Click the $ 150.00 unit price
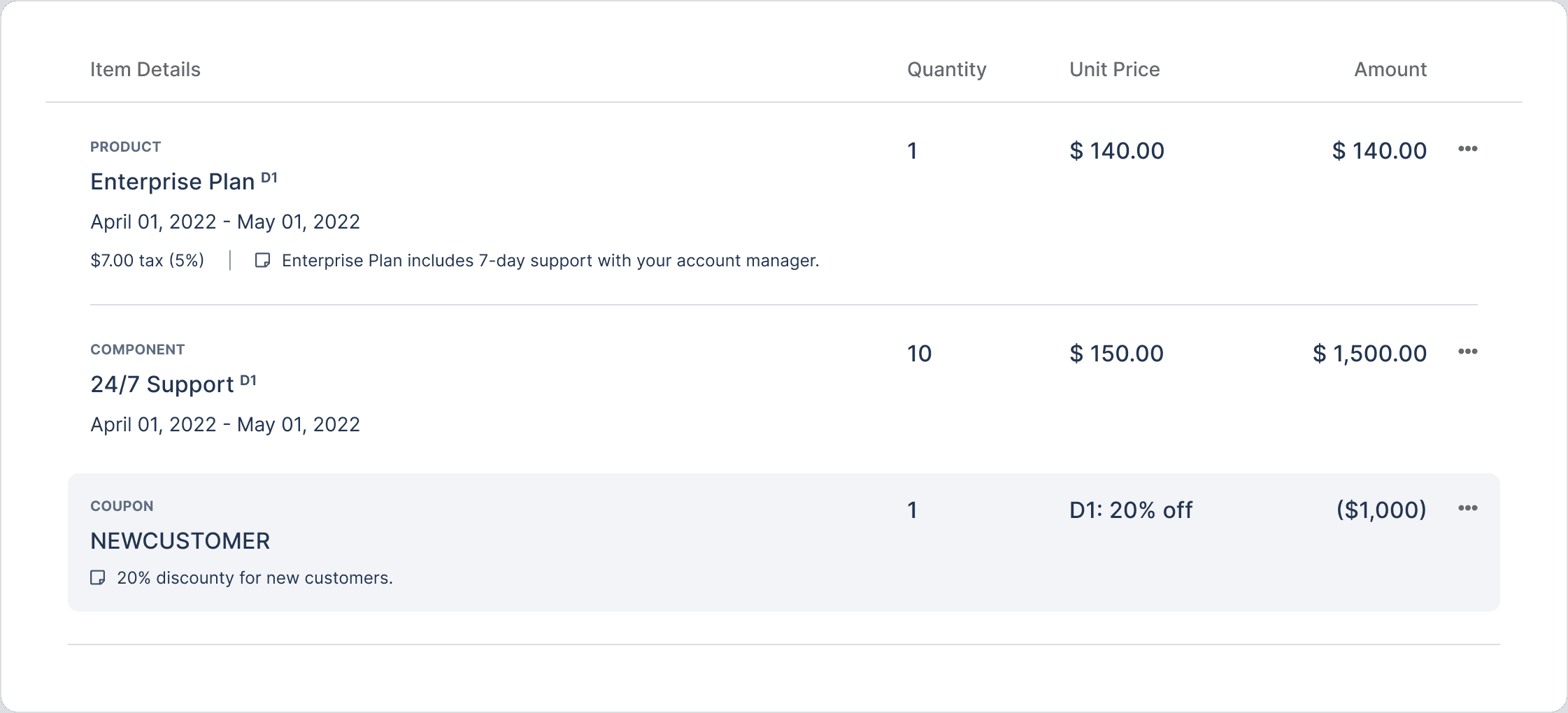This screenshot has width=1568, height=713. tap(1116, 354)
